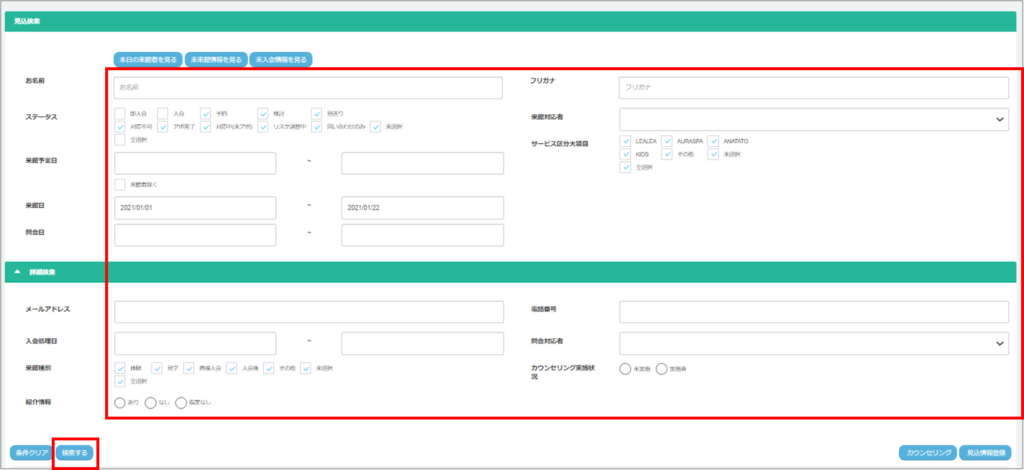Click the 未来館情報を見る button
Screen dimensions: 1024x470
click(x=215, y=60)
